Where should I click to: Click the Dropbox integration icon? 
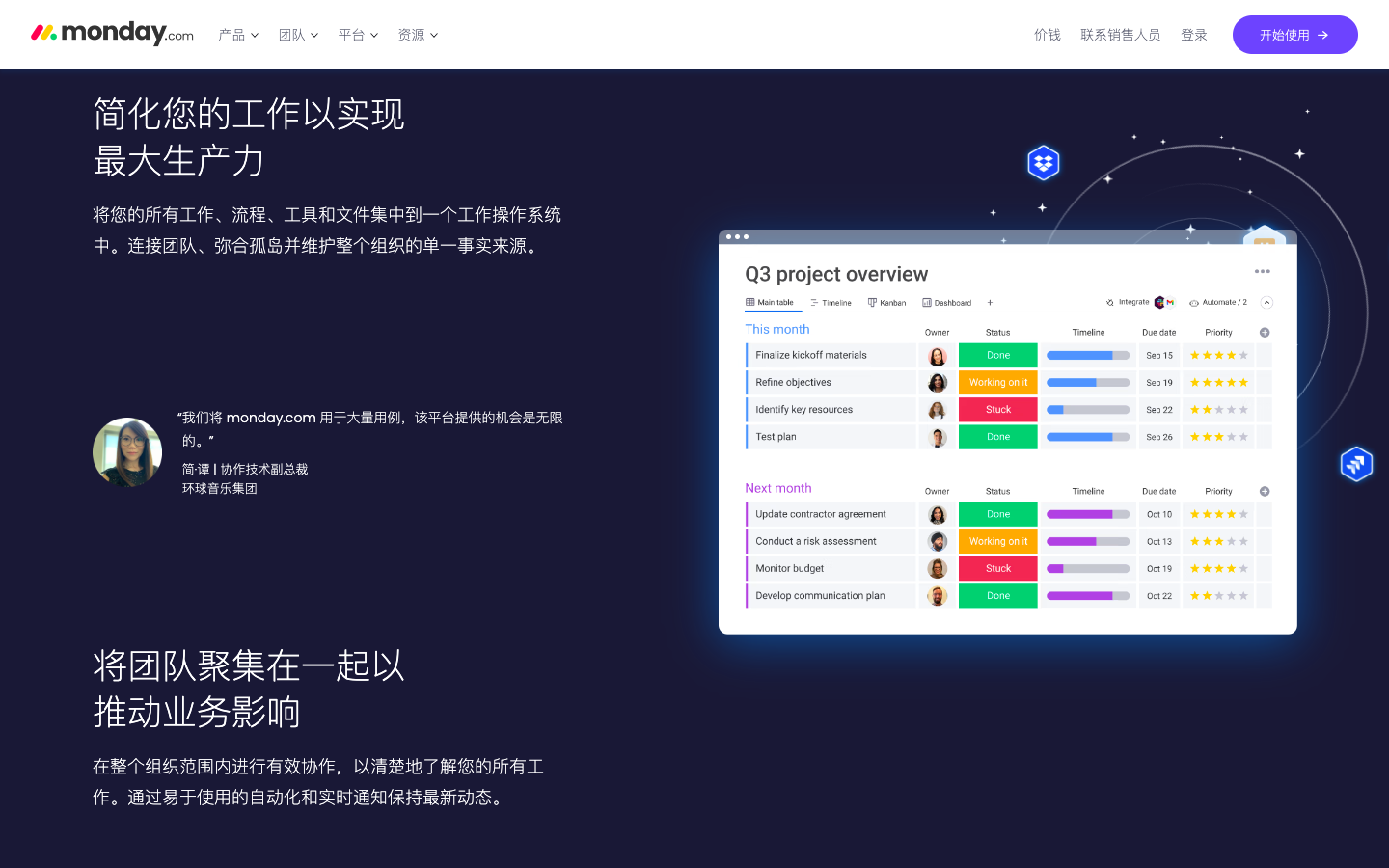(x=1043, y=163)
